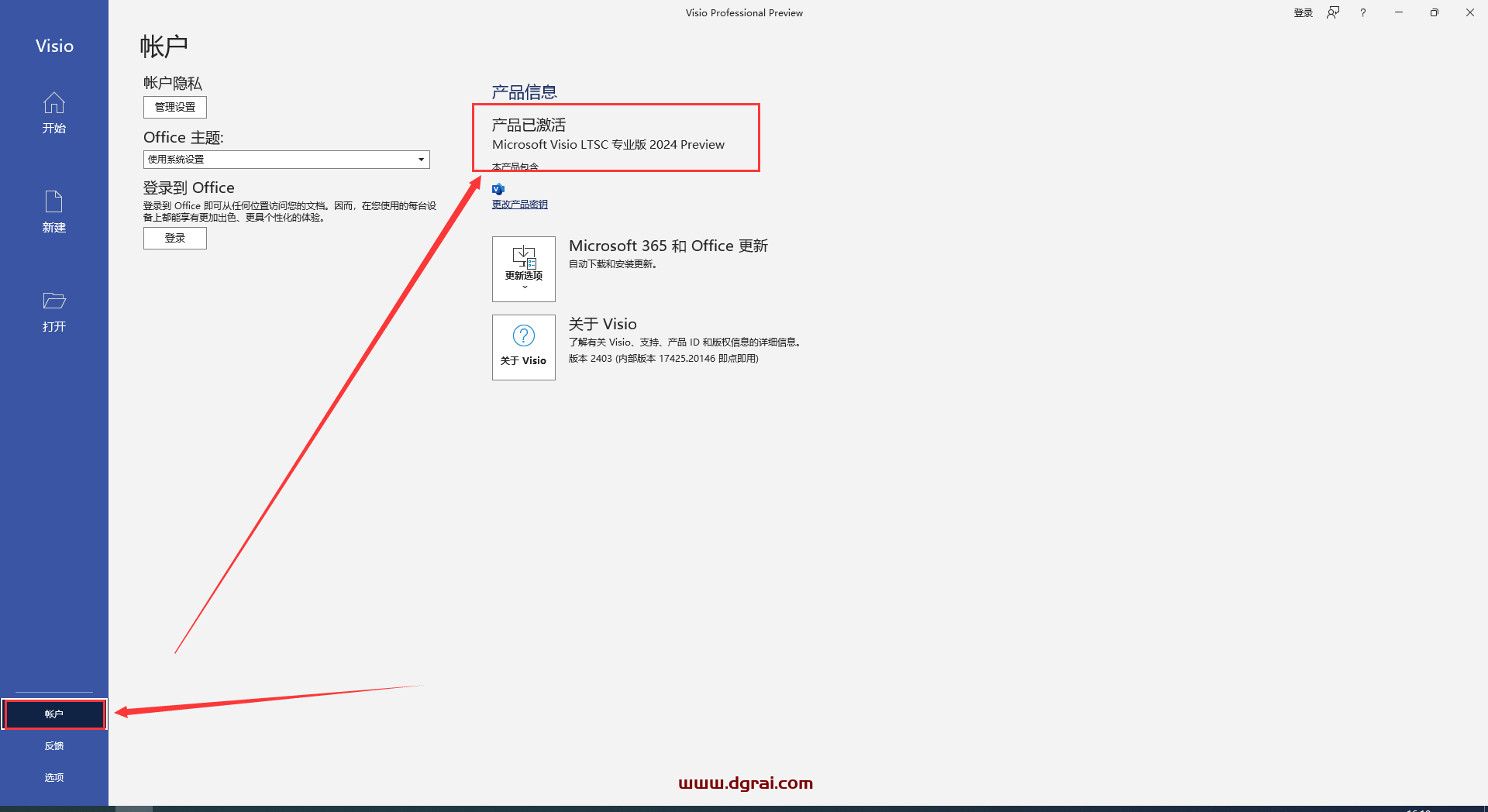Restore down the Visio window
This screenshot has width=1488, height=812.
(x=1435, y=12)
